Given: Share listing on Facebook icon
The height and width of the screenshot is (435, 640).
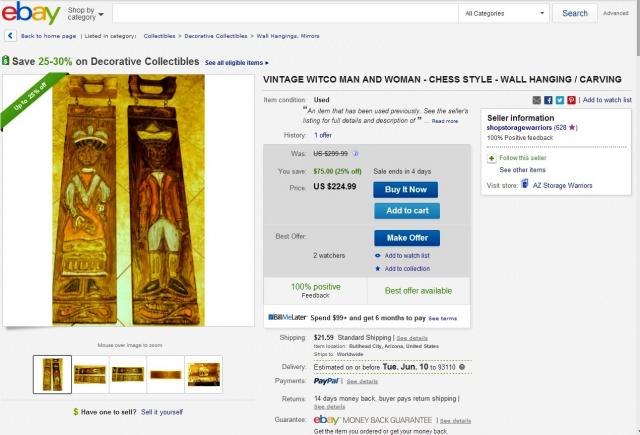Looking at the screenshot, I should coord(548,100).
